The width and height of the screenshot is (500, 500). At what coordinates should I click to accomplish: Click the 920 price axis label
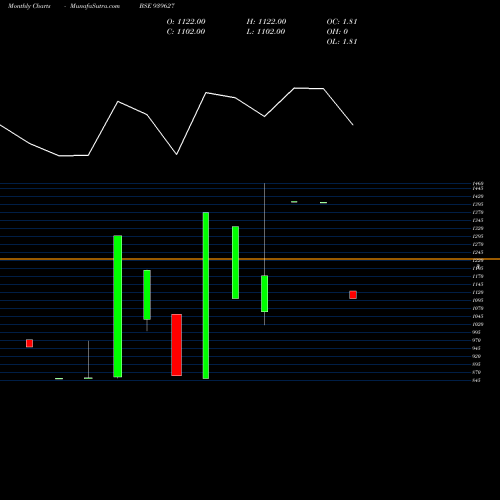[477, 356]
